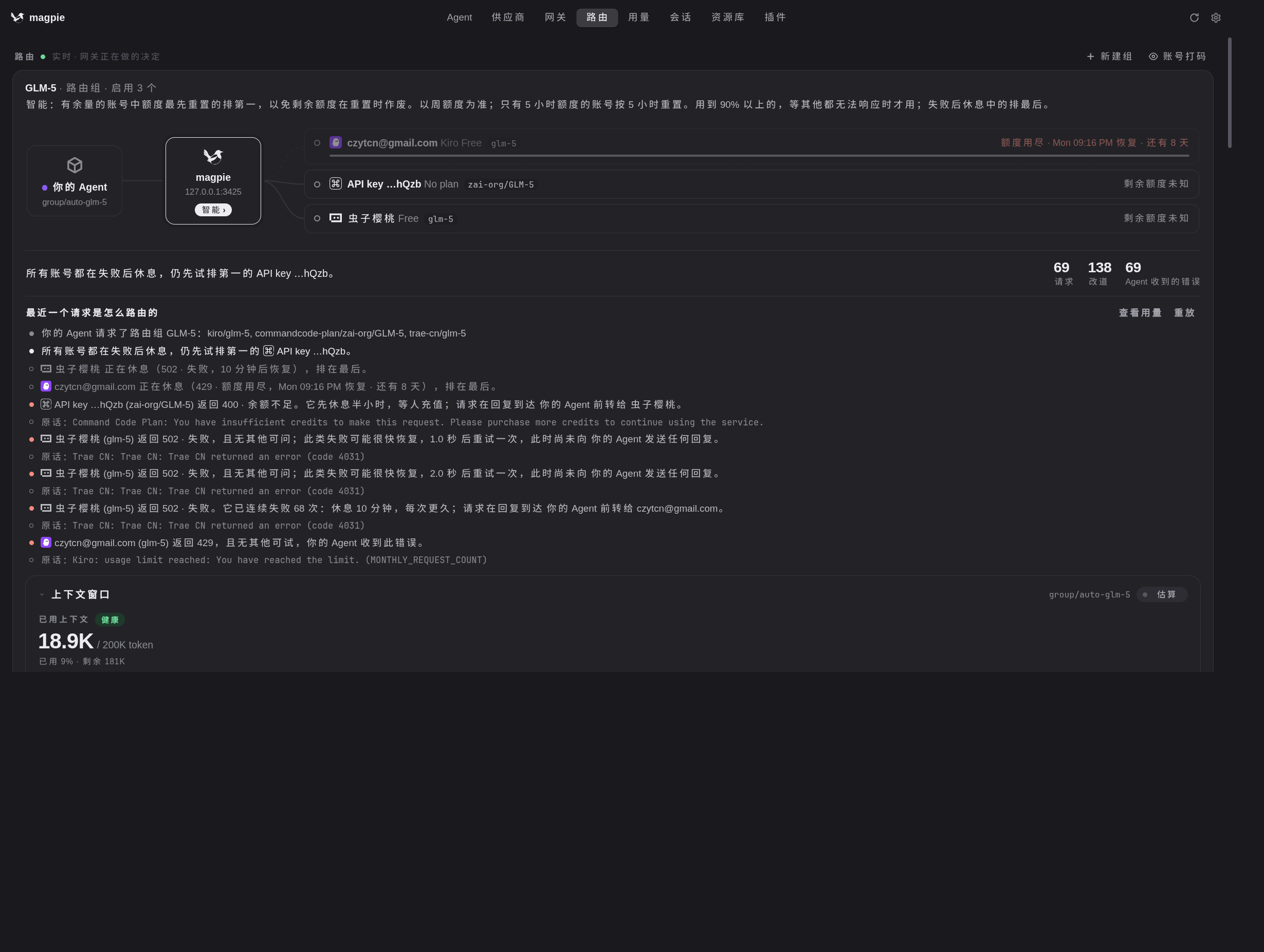The height and width of the screenshot is (952, 1264).
Task: Click the plus icon of 新建组
Action: point(1090,56)
